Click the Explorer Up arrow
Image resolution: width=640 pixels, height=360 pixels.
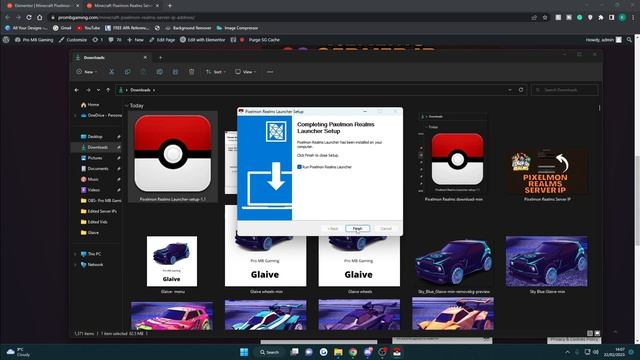point(108,90)
